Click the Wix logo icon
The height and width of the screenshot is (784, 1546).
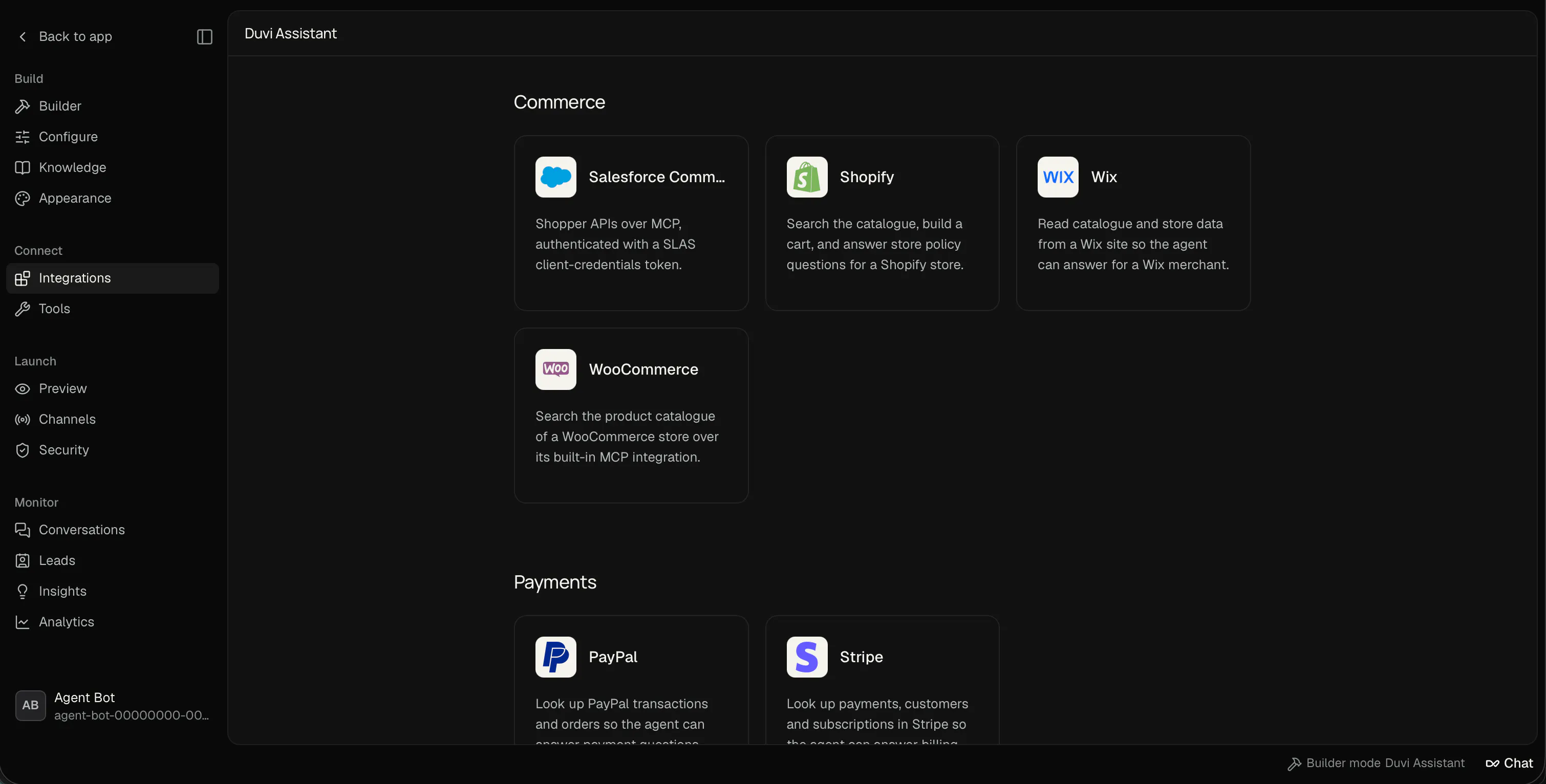click(1058, 177)
